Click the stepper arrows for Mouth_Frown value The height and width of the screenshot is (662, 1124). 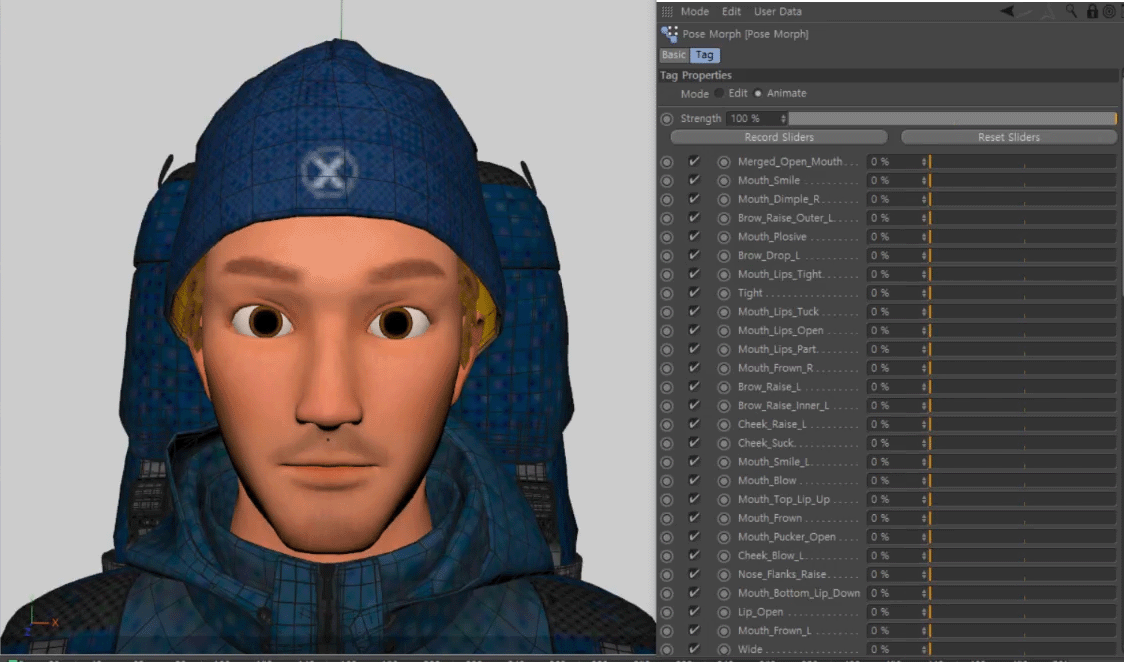[924, 518]
